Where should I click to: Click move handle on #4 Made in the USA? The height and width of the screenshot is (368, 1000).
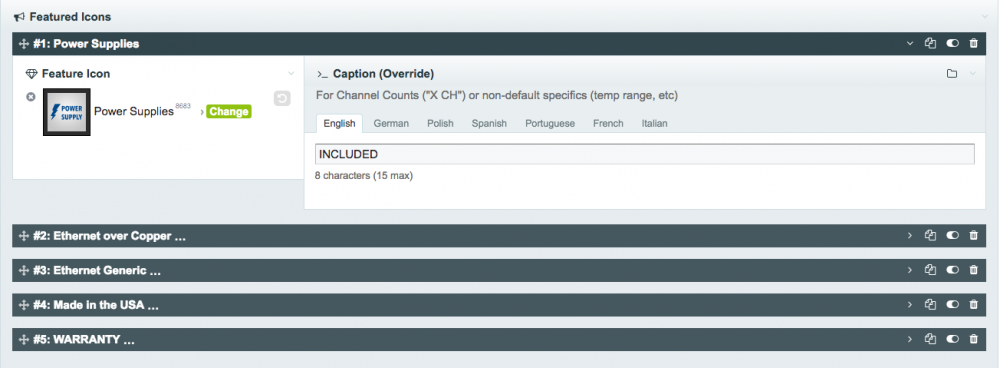pyautogui.click(x=24, y=305)
